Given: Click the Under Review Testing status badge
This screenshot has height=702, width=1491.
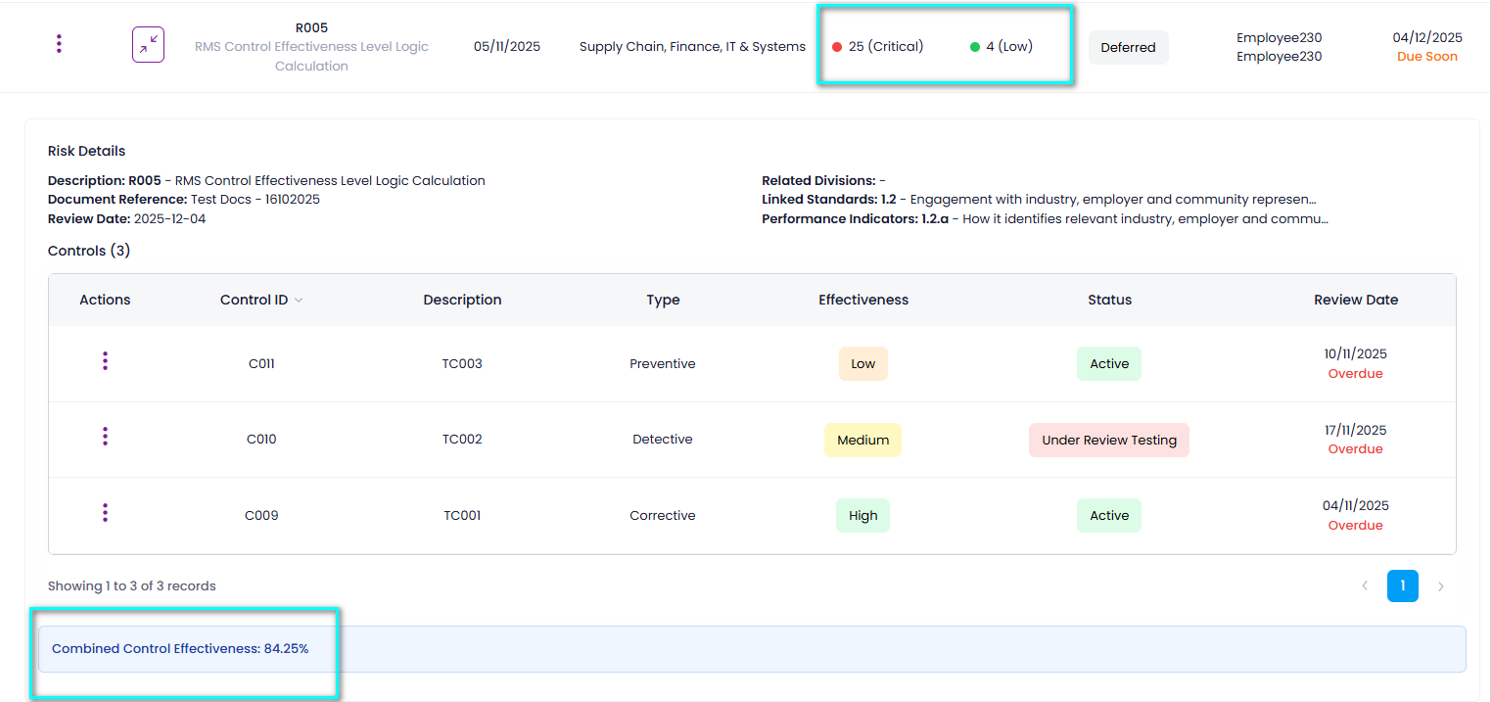Looking at the screenshot, I should pos(1109,440).
